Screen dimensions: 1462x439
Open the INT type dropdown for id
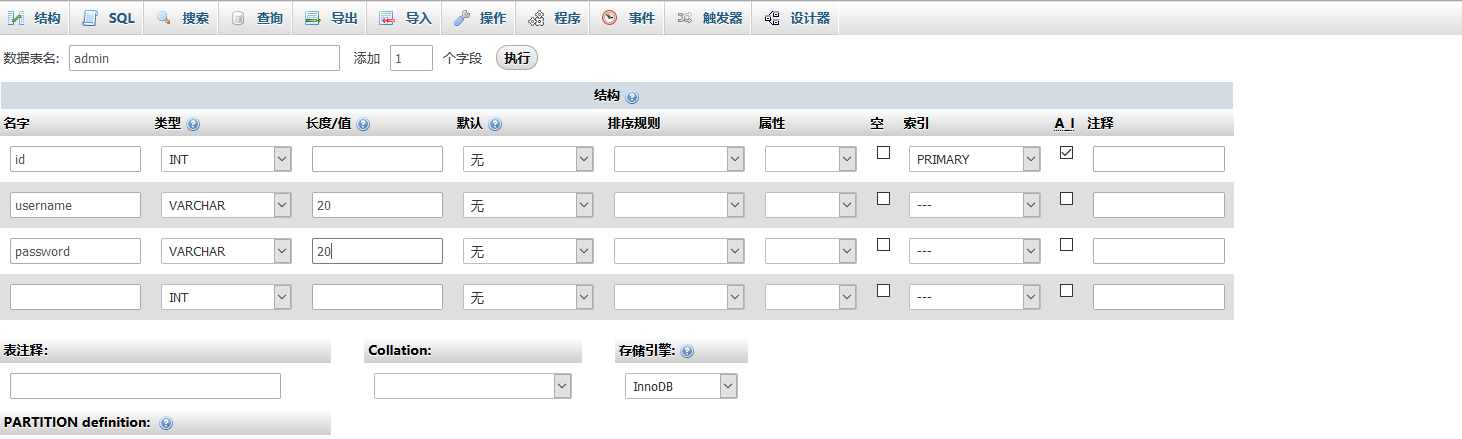click(x=226, y=159)
